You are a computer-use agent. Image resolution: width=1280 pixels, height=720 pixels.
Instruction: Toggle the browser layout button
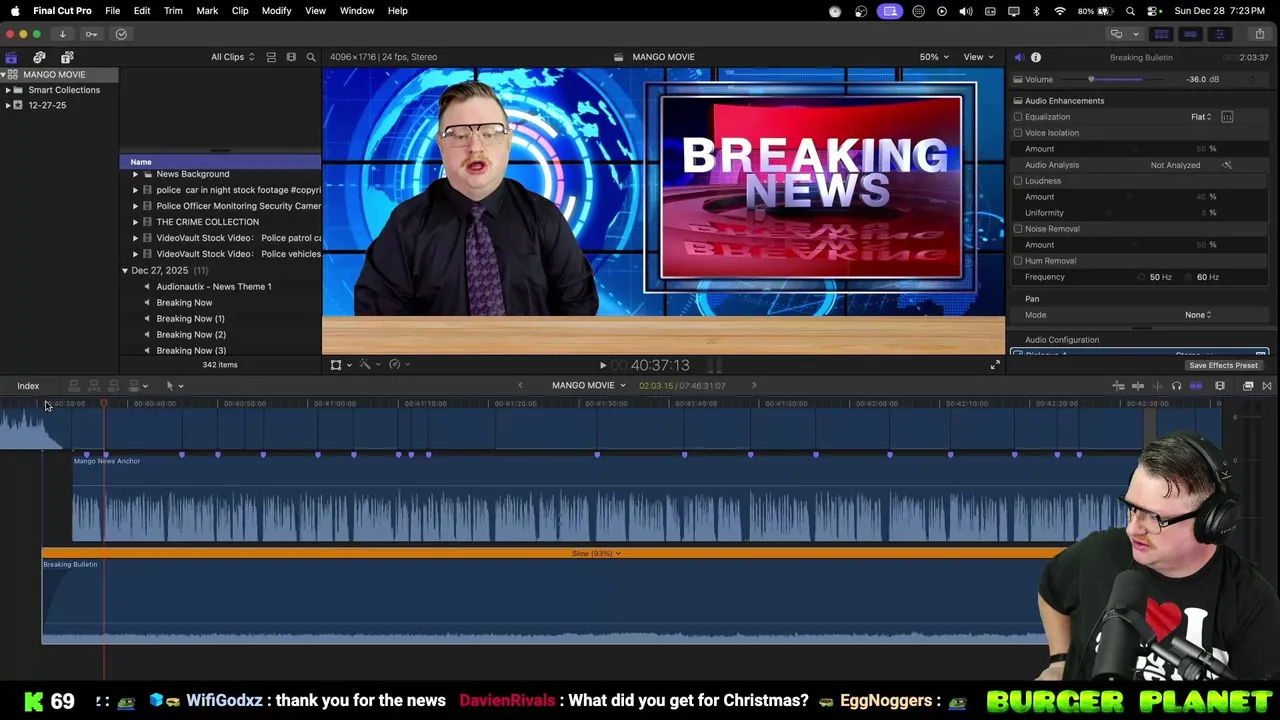[1162, 34]
